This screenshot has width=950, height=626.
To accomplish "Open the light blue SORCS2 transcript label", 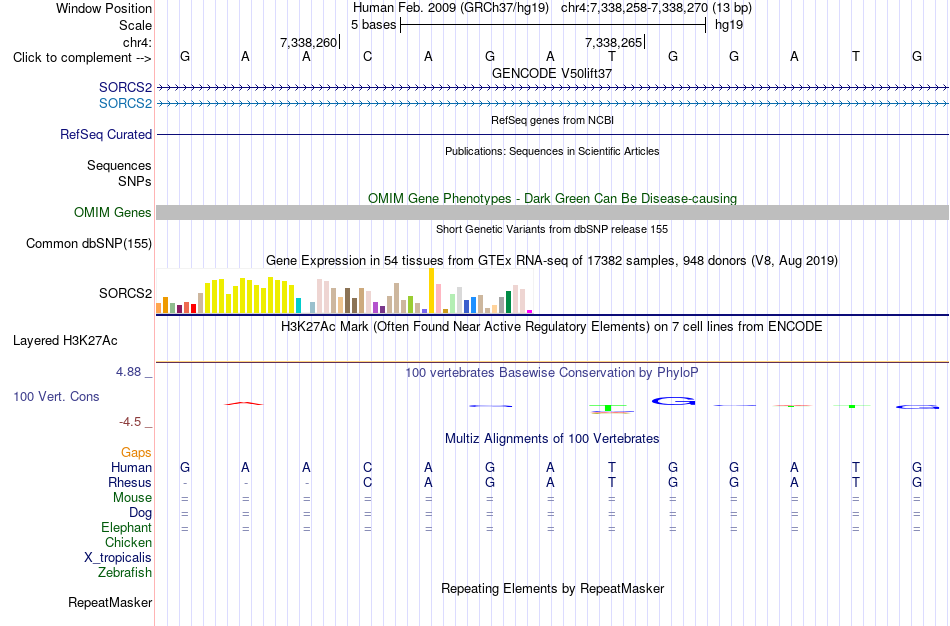I will pos(125,104).
